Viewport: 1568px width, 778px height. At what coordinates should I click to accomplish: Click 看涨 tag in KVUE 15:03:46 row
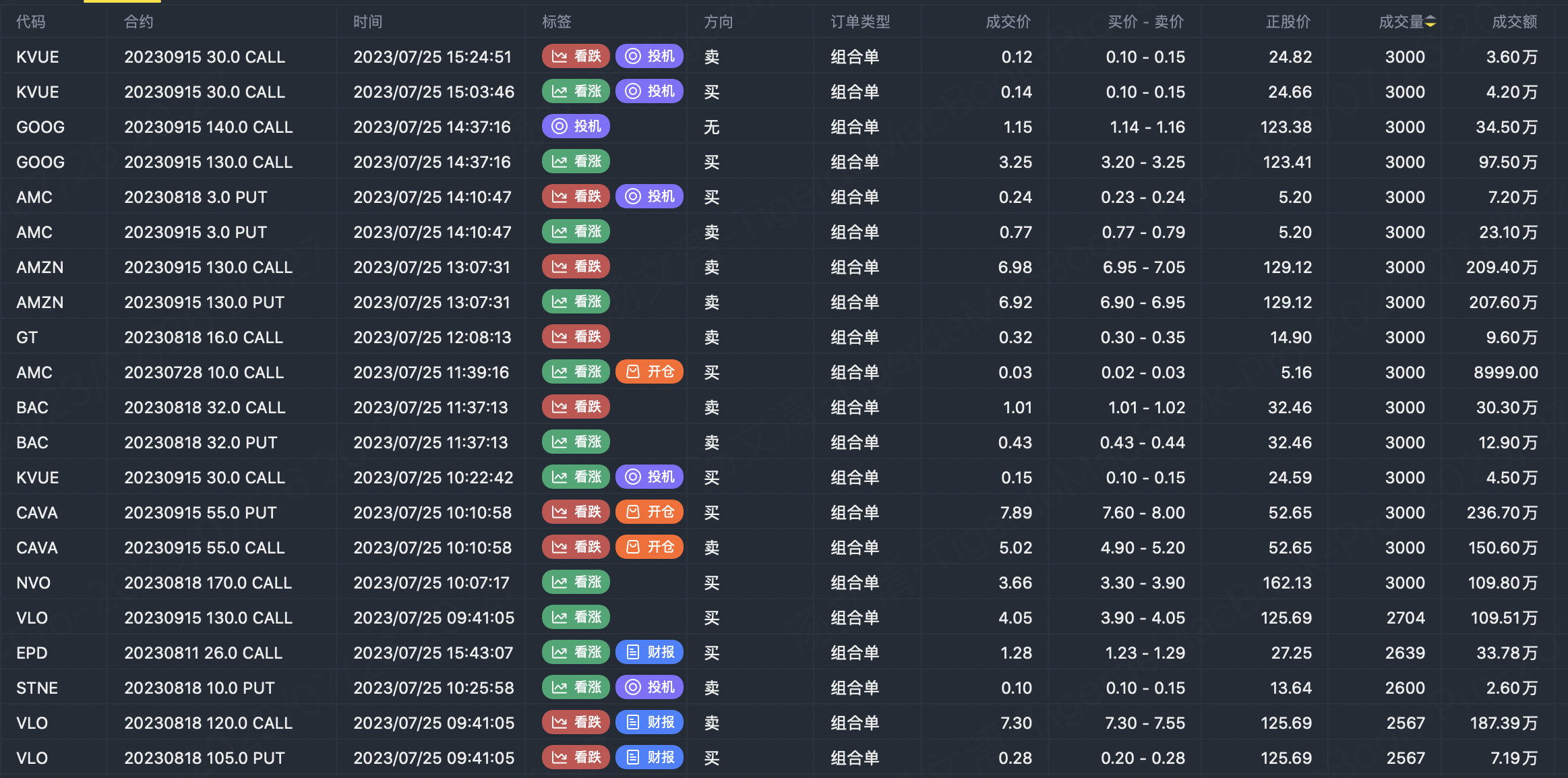[576, 91]
